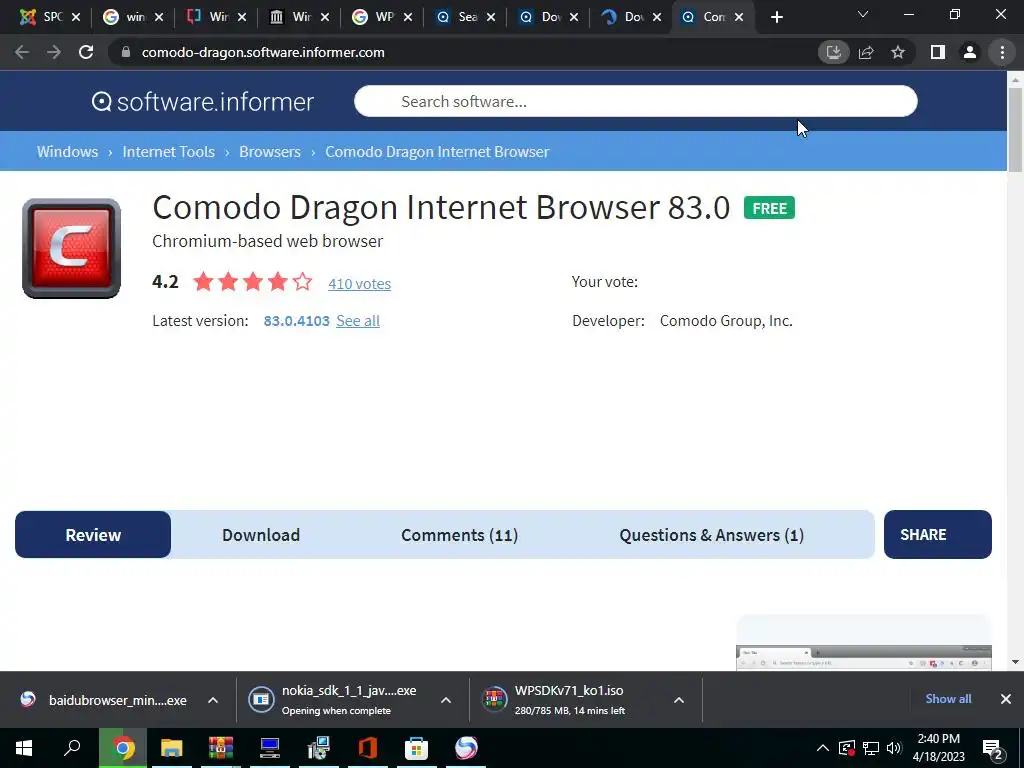The width and height of the screenshot is (1024, 768).
Task: Open the Chrome three-dot menu
Action: pyautogui.click(x=1002, y=52)
